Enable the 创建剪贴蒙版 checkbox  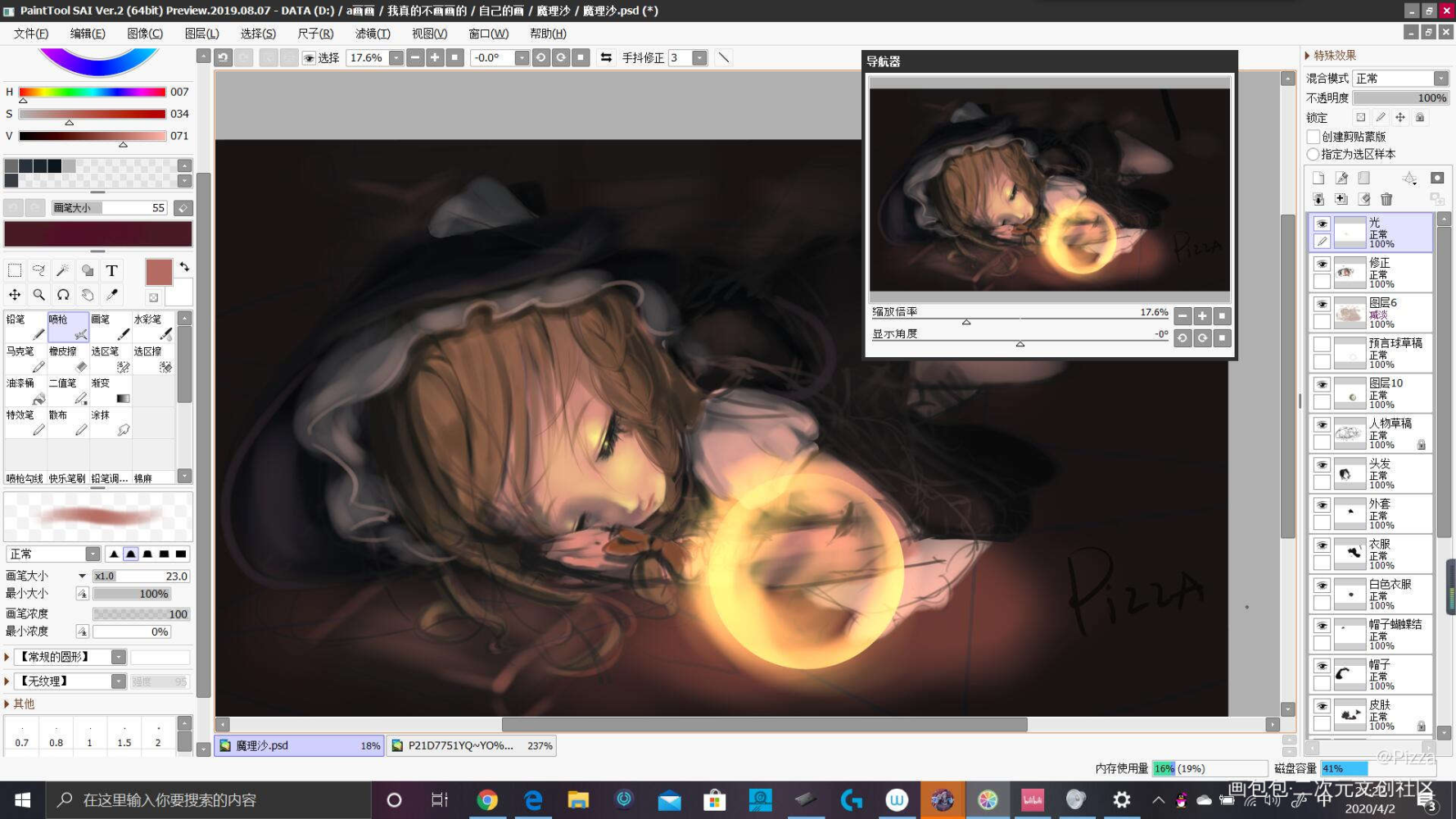[x=1314, y=137]
